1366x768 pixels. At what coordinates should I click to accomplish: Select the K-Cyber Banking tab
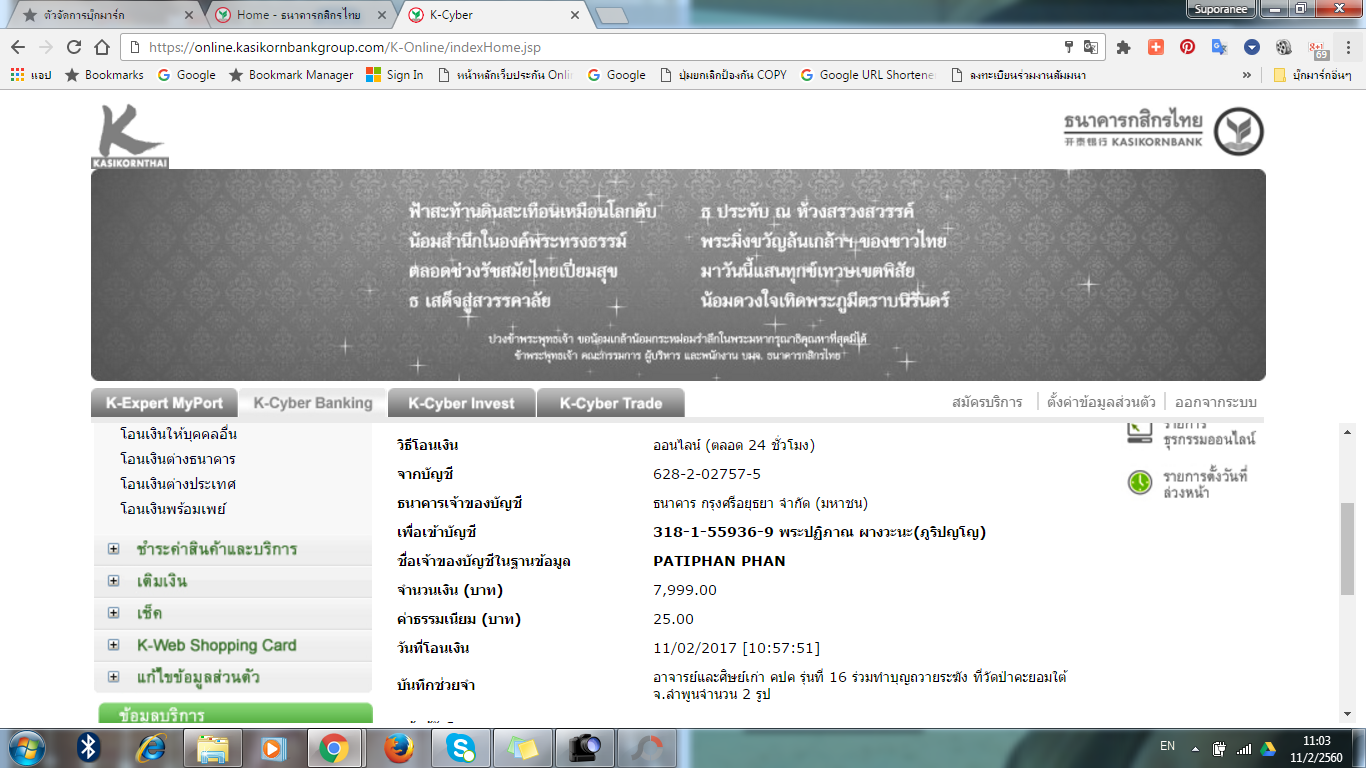(x=313, y=403)
